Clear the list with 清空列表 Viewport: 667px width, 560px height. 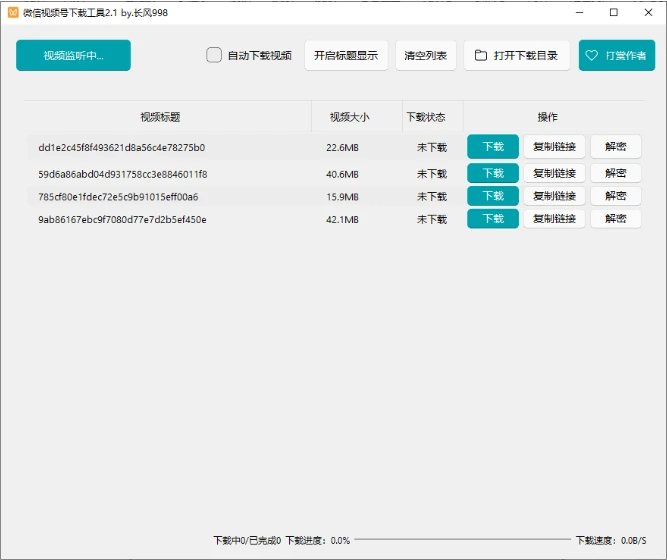pyautogui.click(x=425, y=55)
